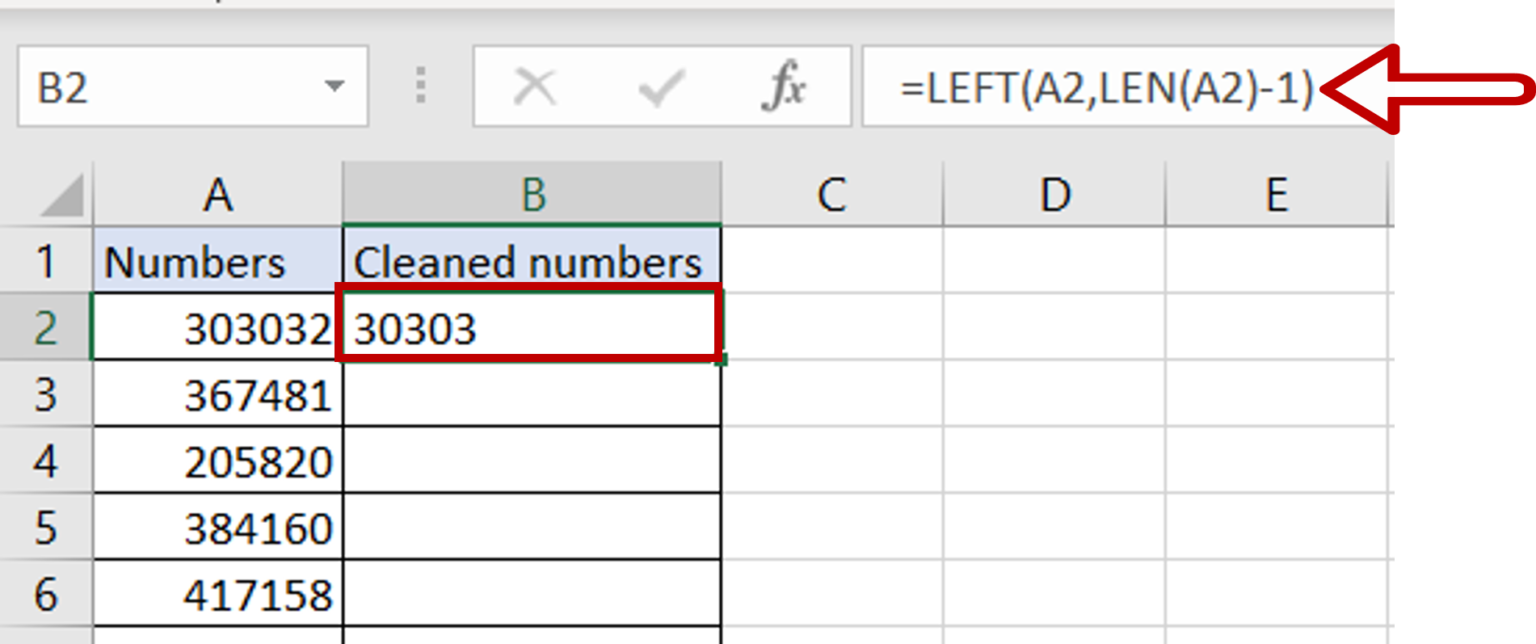Select cell A6 containing 417158
This screenshot has height=644, width=1536.
(x=216, y=592)
